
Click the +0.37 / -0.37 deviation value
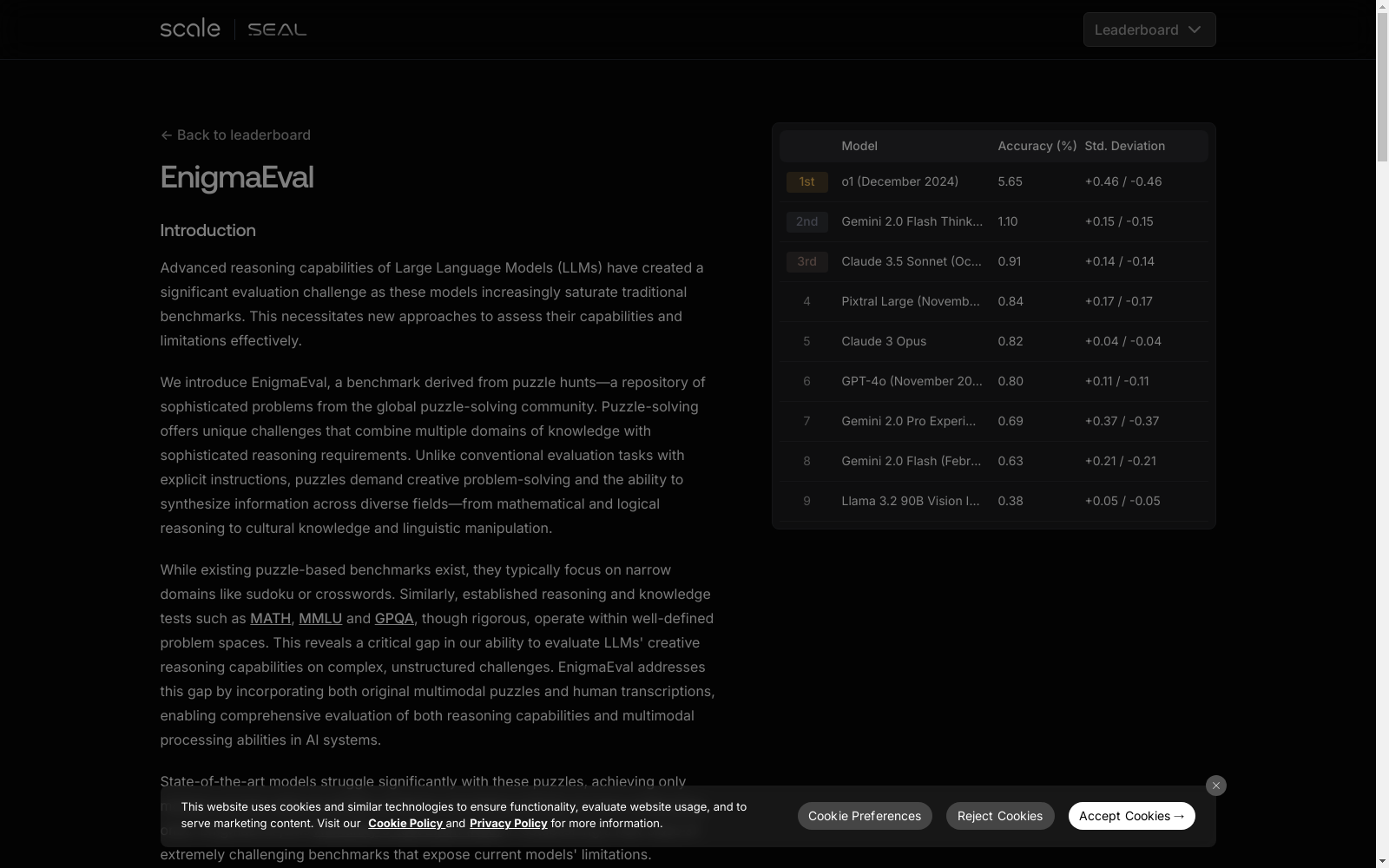[x=1122, y=421]
